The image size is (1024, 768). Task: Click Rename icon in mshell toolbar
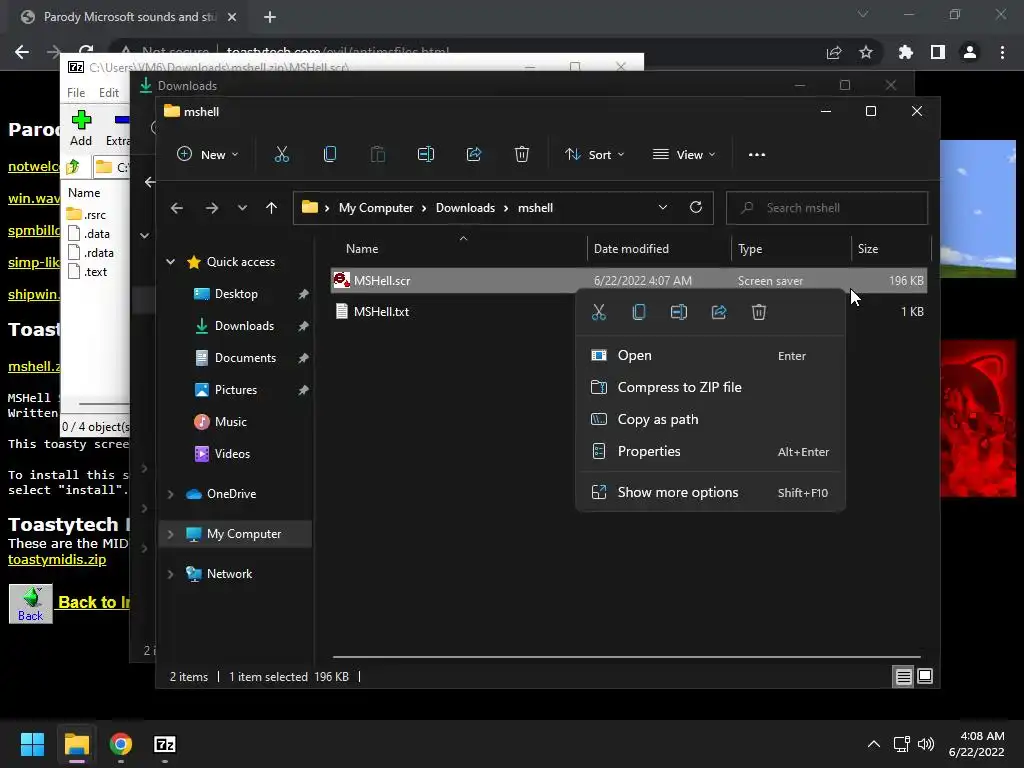[426, 155]
